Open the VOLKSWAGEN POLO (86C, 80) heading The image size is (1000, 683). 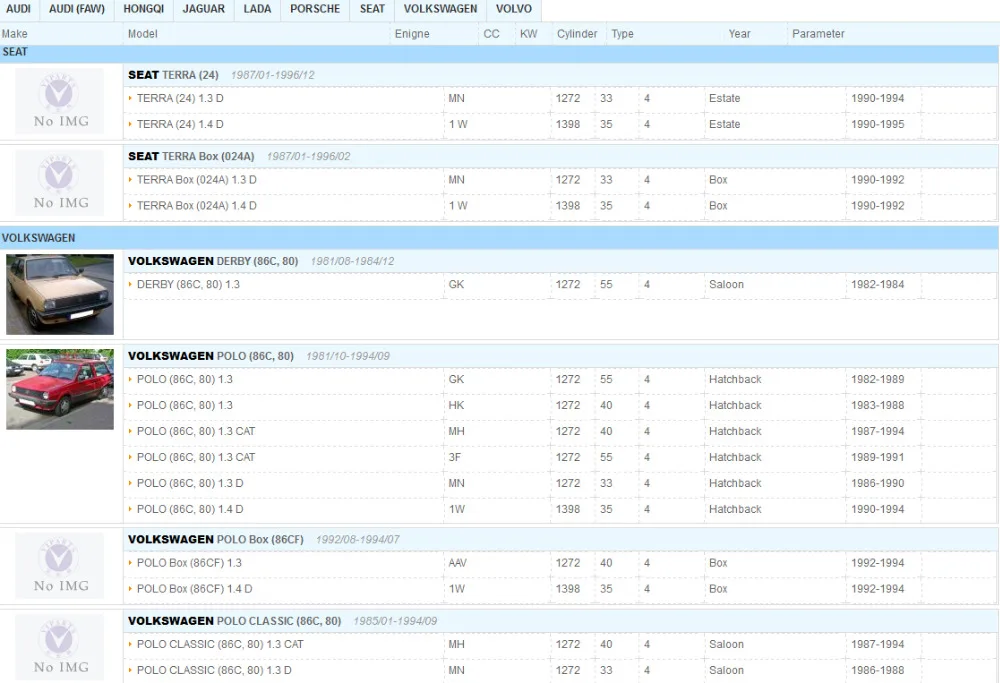pos(210,356)
